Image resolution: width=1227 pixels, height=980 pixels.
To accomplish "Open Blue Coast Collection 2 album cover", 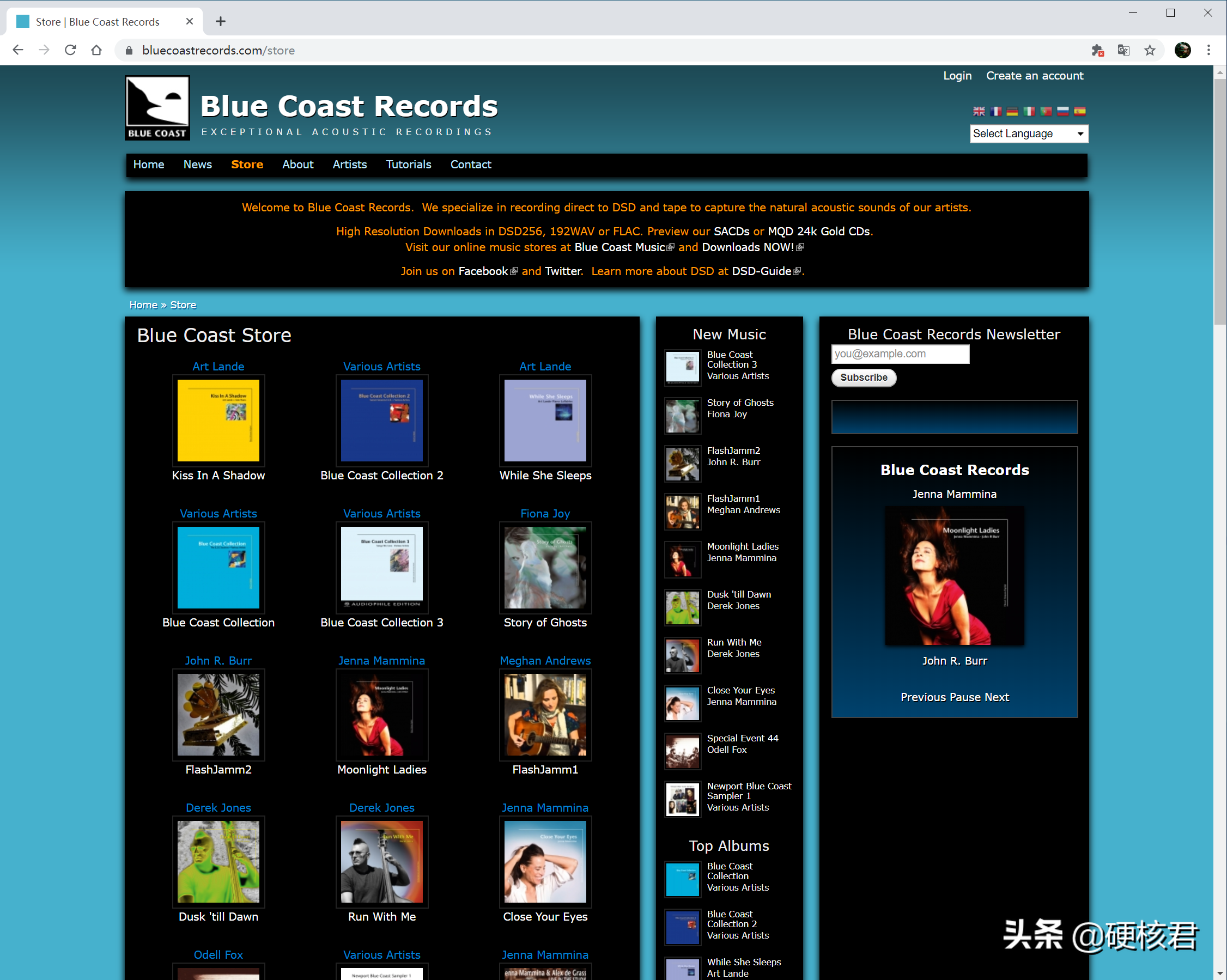I will coord(382,421).
